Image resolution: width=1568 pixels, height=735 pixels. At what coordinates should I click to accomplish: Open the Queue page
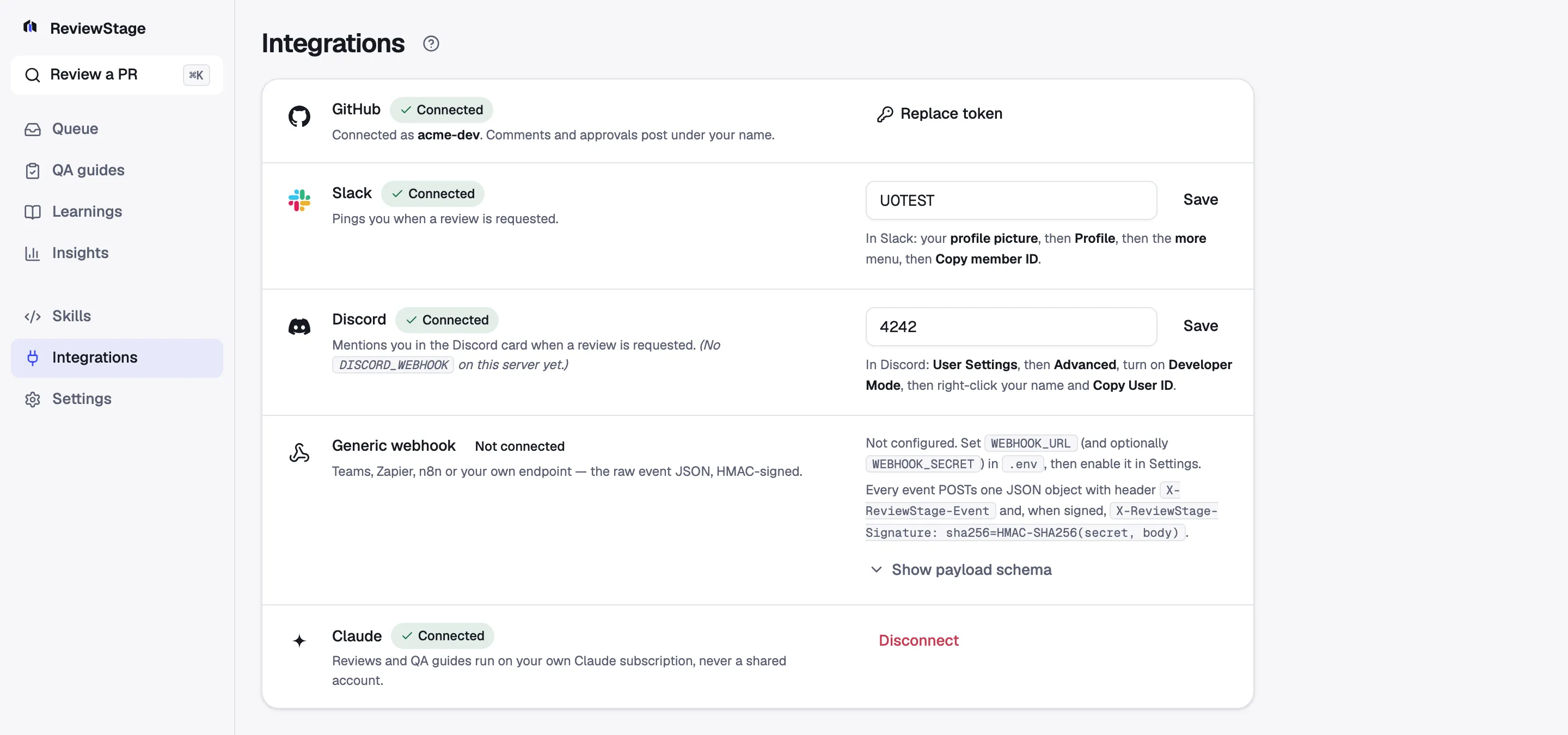click(117, 129)
